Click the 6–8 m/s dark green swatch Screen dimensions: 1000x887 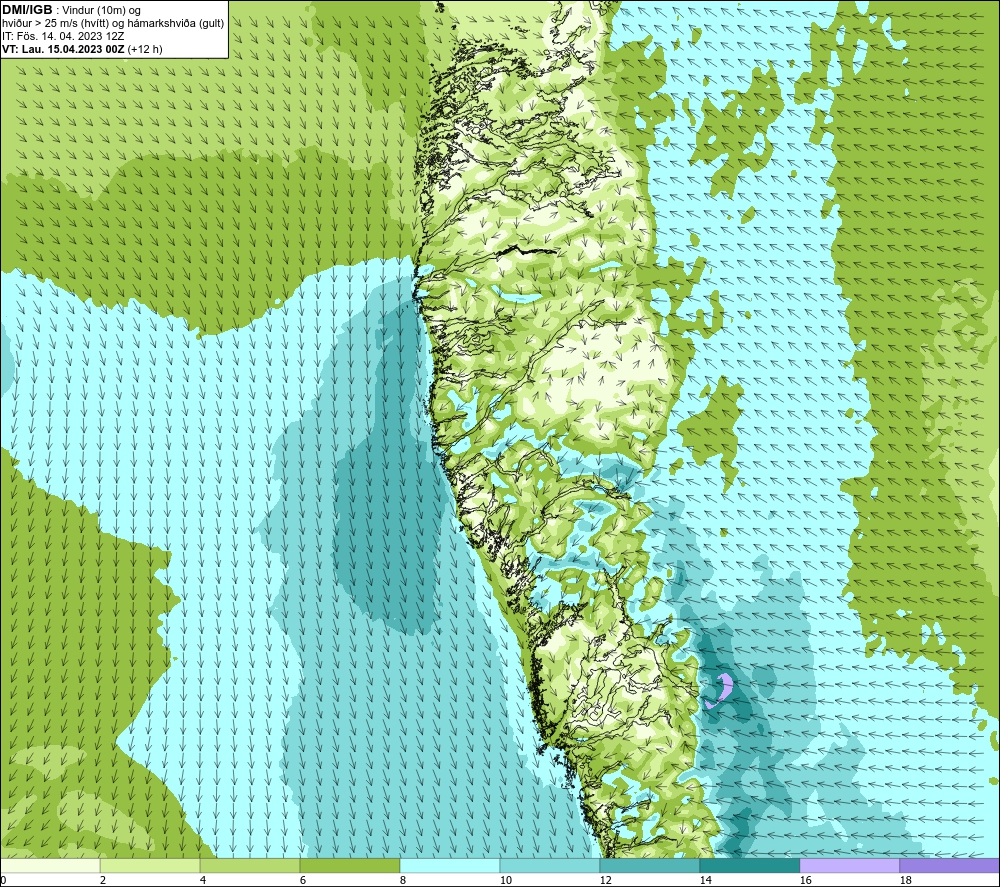[x=350, y=865]
